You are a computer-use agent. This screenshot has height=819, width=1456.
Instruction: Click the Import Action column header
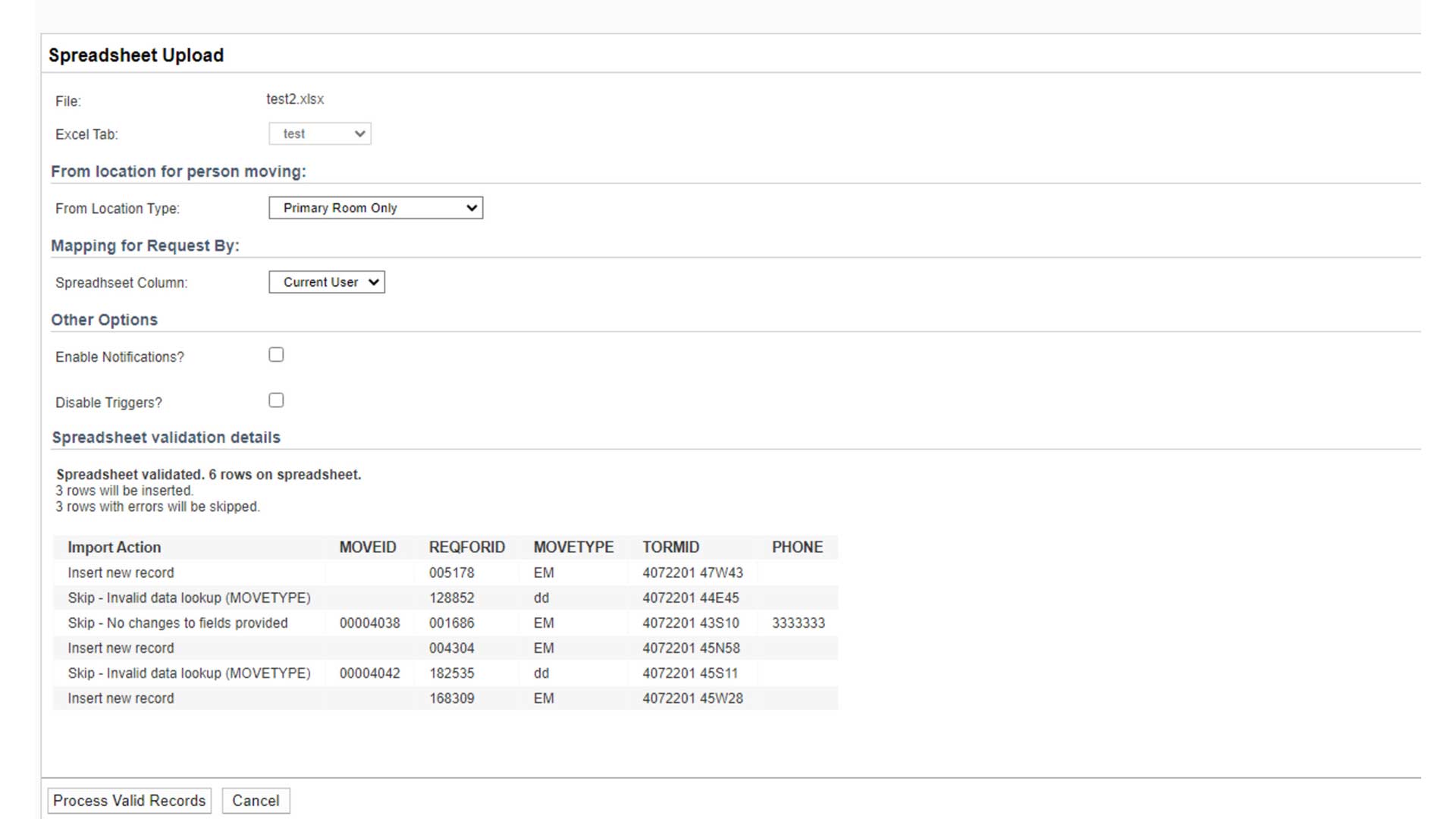115,547
